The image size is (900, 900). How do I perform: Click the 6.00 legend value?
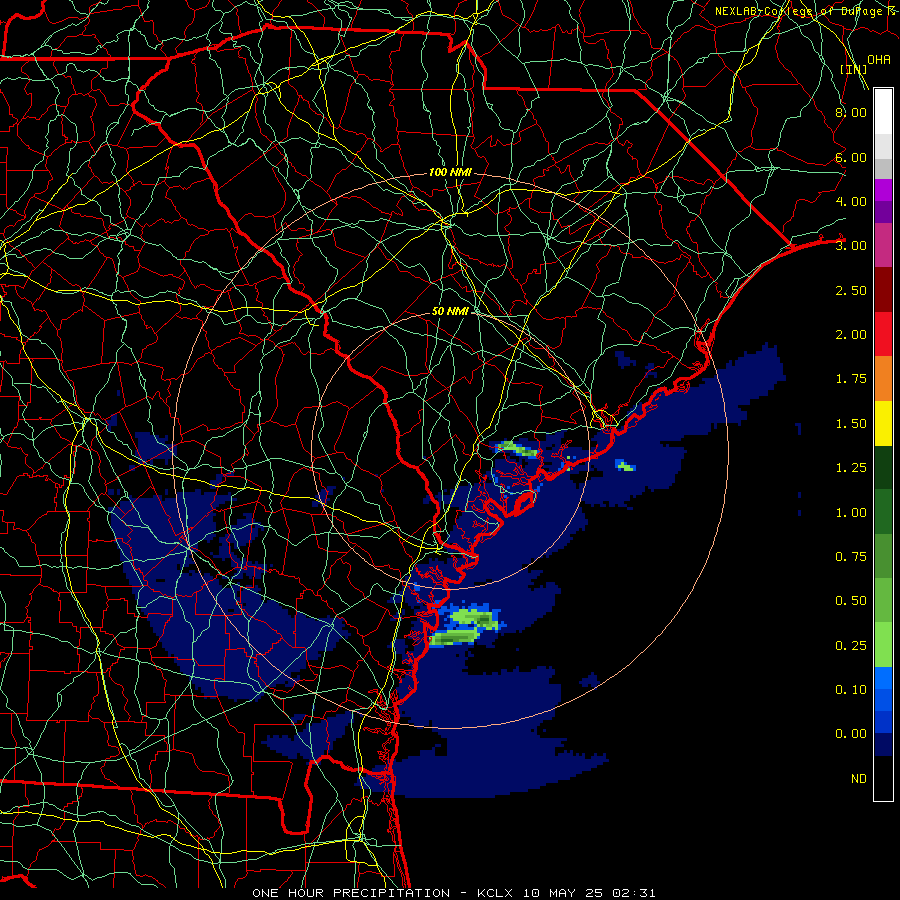[851, 157]
